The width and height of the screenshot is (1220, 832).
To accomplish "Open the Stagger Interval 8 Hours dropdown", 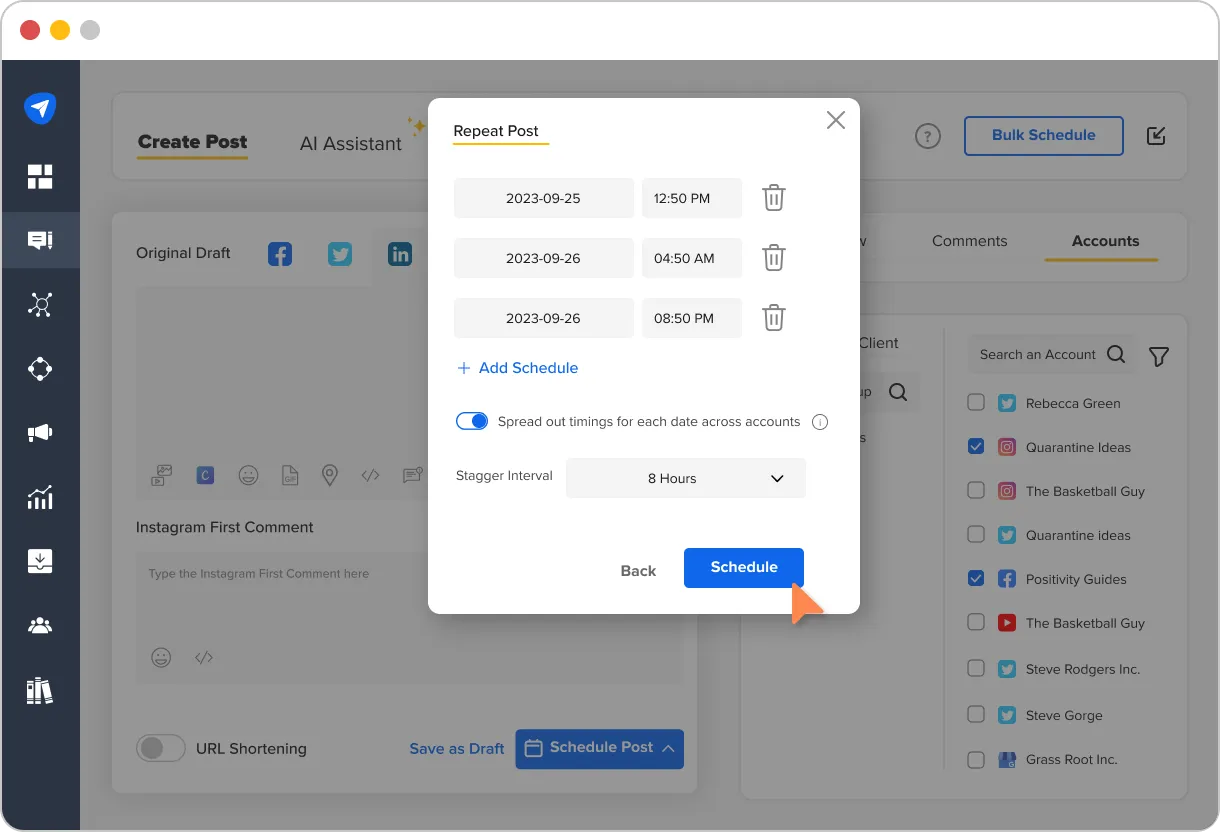I will 685,478.
